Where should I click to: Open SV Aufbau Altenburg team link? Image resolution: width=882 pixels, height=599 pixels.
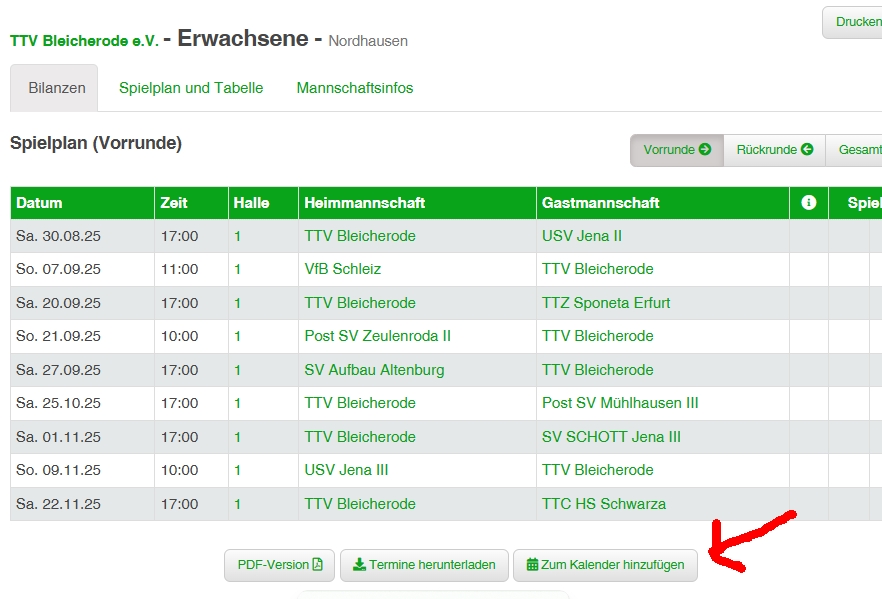pos(374,370)
